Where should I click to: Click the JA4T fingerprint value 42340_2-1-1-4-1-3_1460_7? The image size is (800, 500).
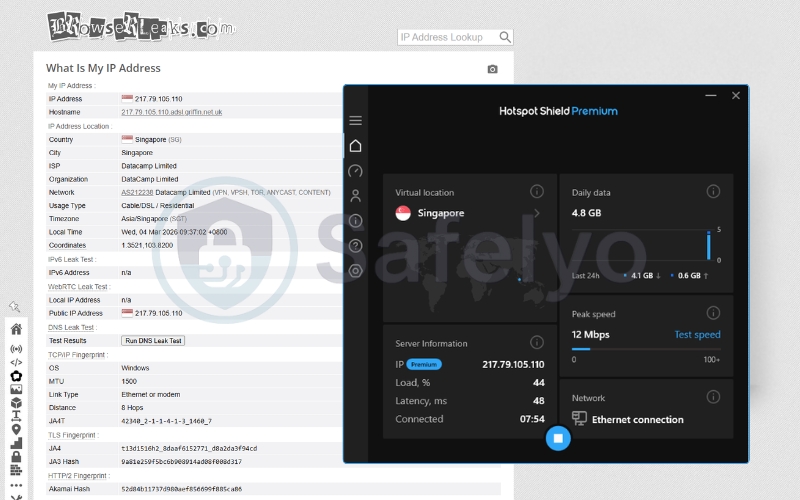[166, 421]
